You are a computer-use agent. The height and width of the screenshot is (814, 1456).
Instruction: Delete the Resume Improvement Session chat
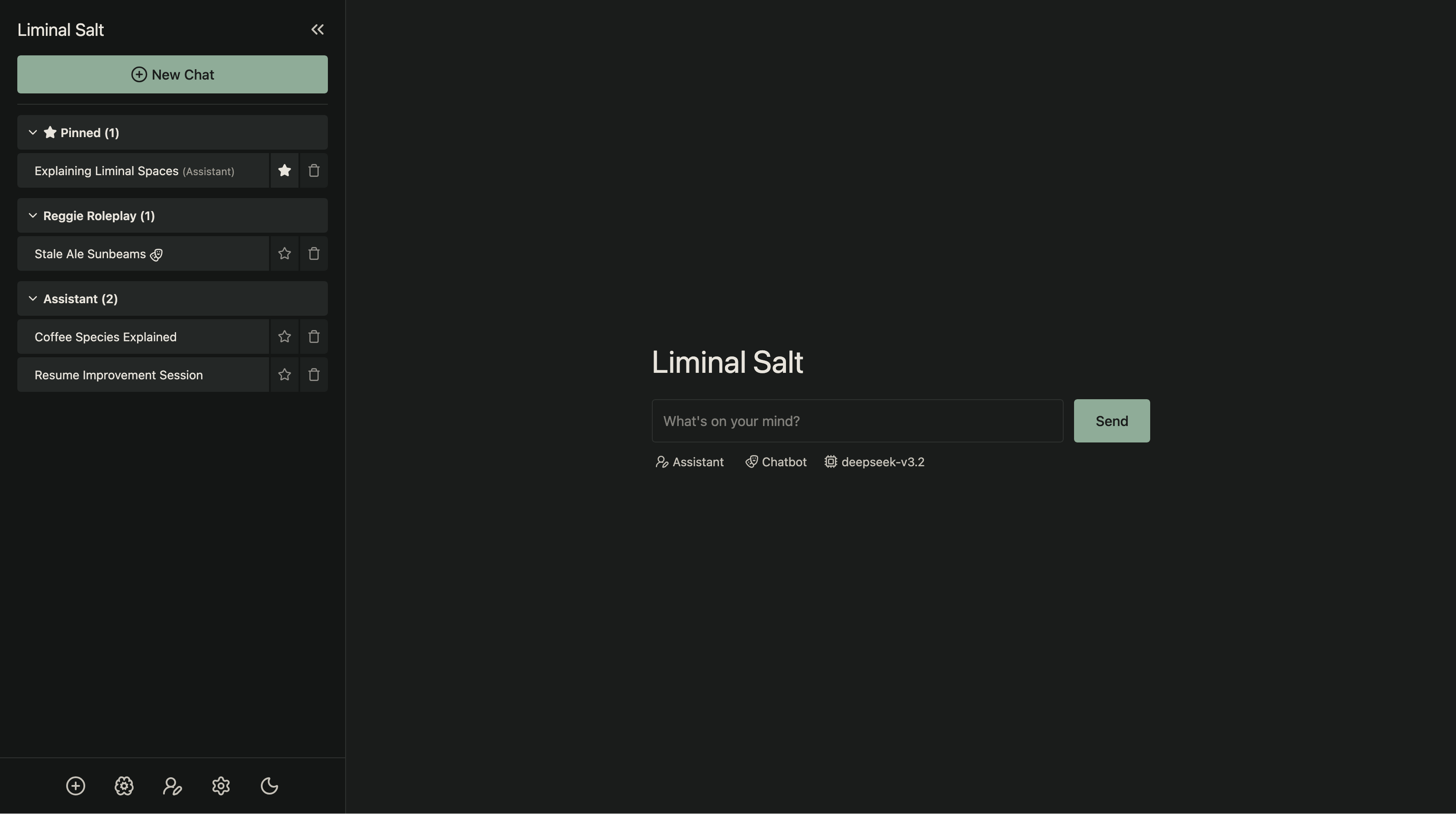pyautogui.click(x=314, y=374)
